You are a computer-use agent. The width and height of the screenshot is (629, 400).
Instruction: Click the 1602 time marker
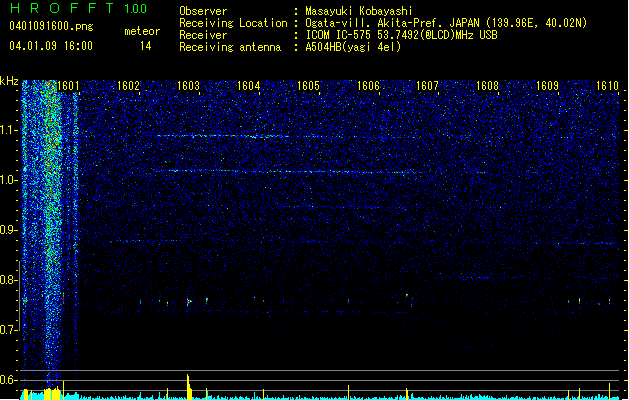[128, 85]
